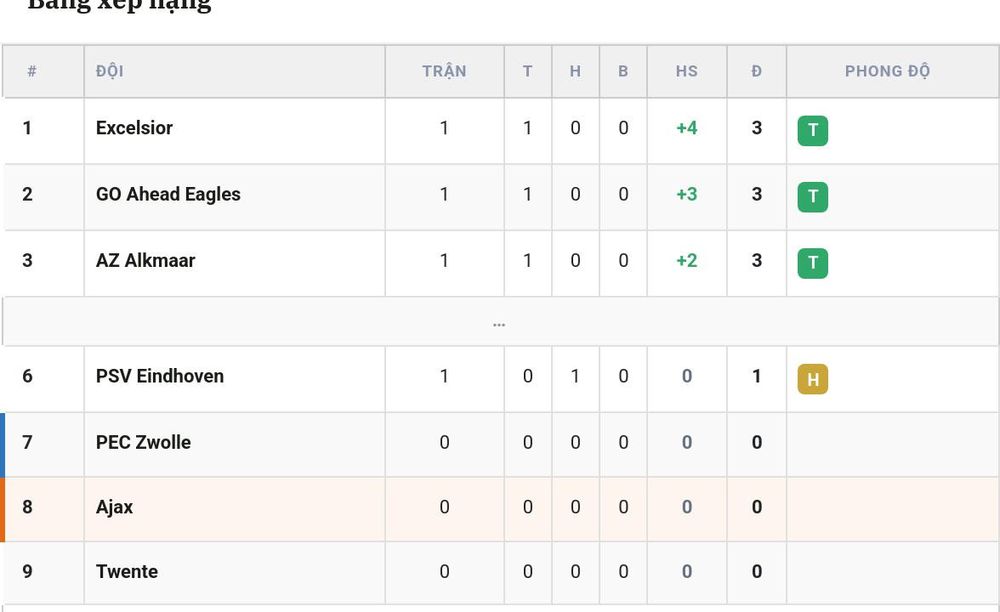Select PEC Zwolle in the standings

143,442
